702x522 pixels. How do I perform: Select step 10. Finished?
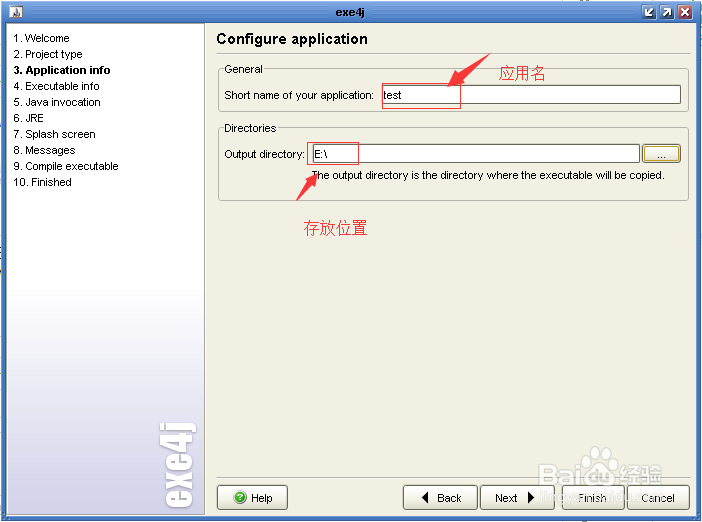point(43,182)
